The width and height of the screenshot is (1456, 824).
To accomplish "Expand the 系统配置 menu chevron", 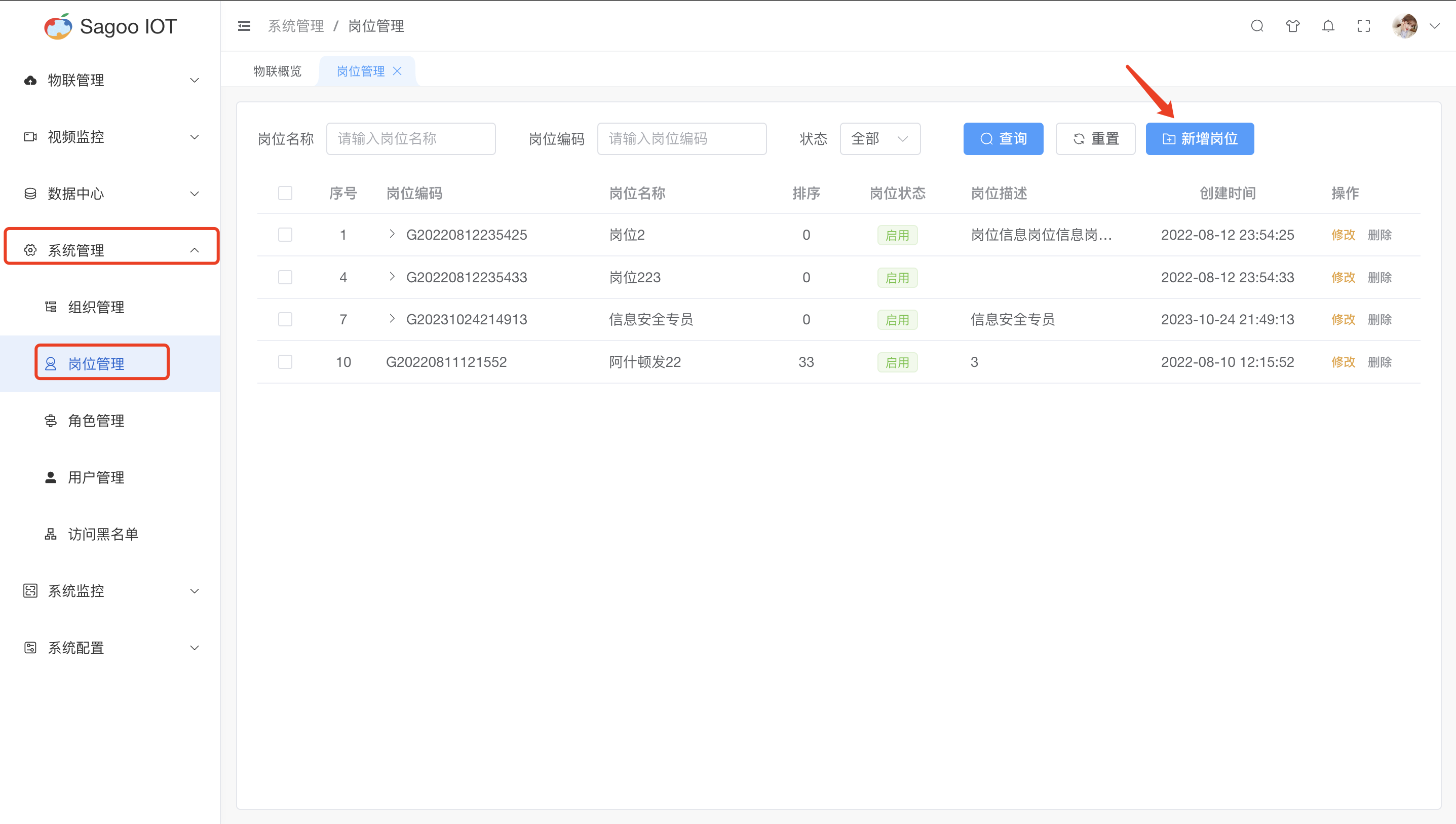I will point(195,648).
